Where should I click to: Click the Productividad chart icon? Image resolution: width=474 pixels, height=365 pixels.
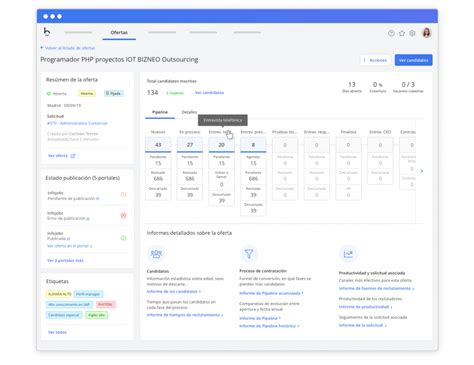(x=348, y=254)
